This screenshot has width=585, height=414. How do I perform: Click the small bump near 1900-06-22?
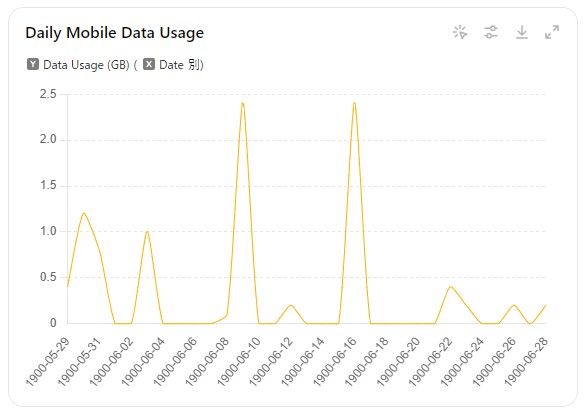coord(450,287)
